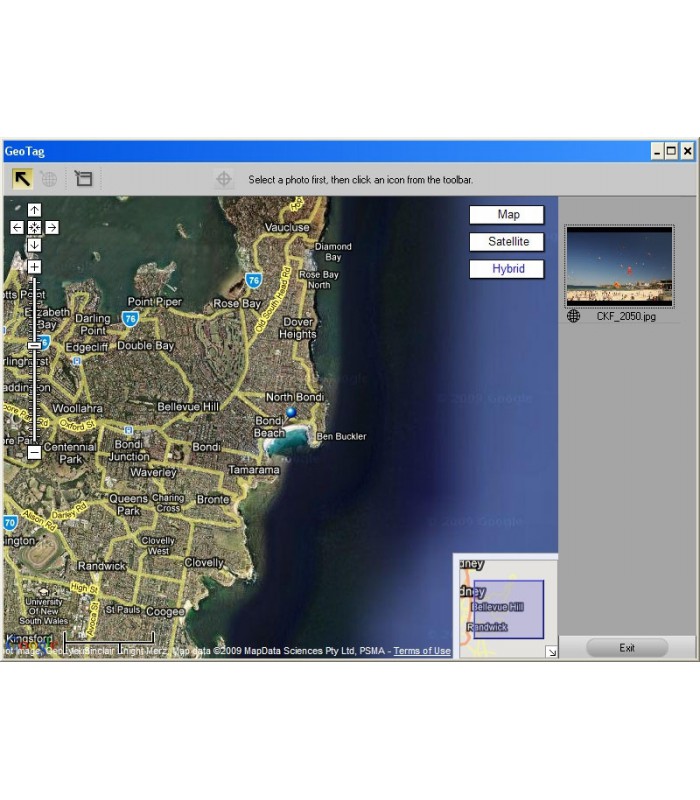Open the Terms of Use link
This screenshot has height=800, width=700.
coord(422,651)
